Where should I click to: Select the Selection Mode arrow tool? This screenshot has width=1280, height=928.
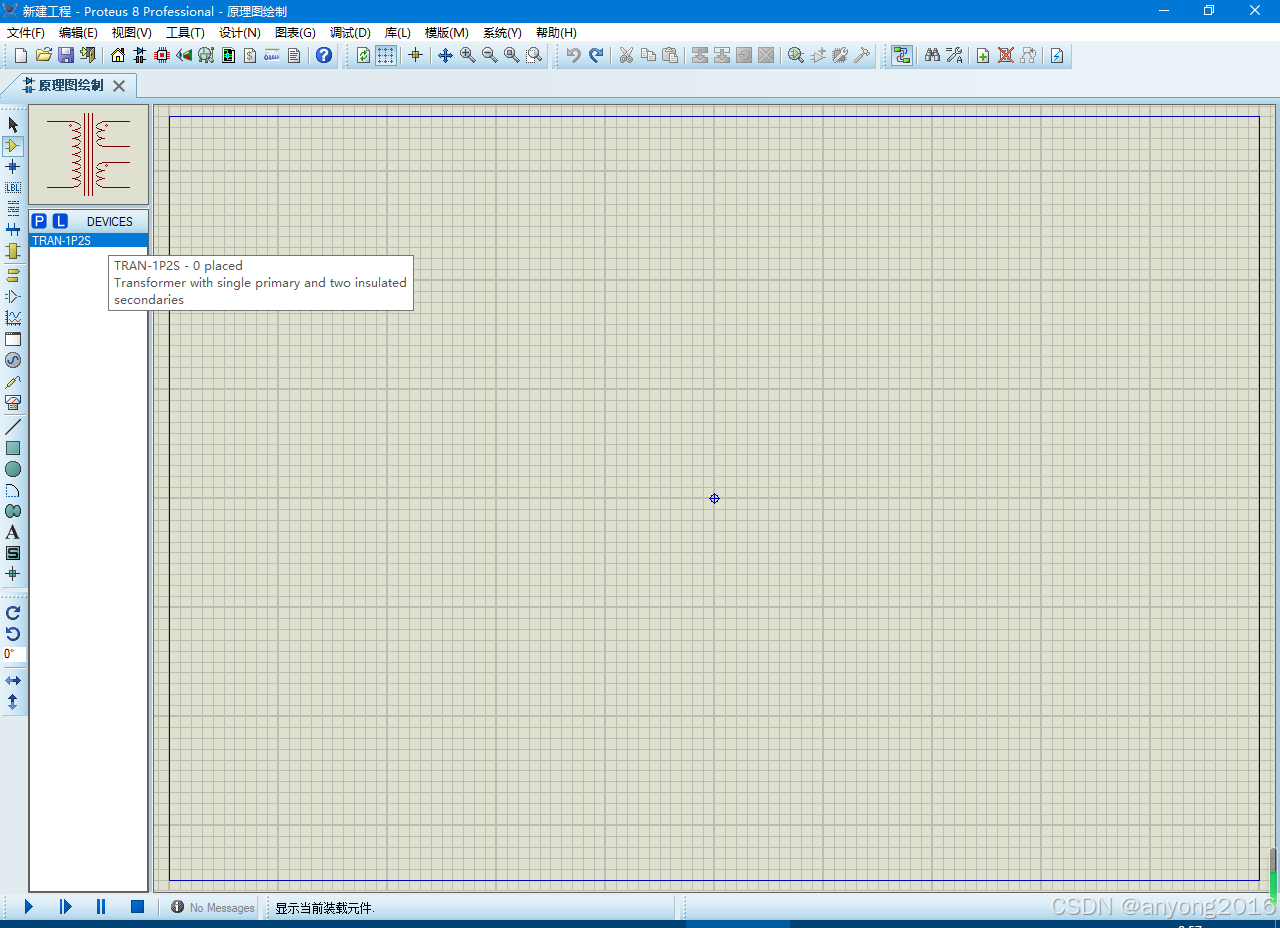[x=13, y=125]
